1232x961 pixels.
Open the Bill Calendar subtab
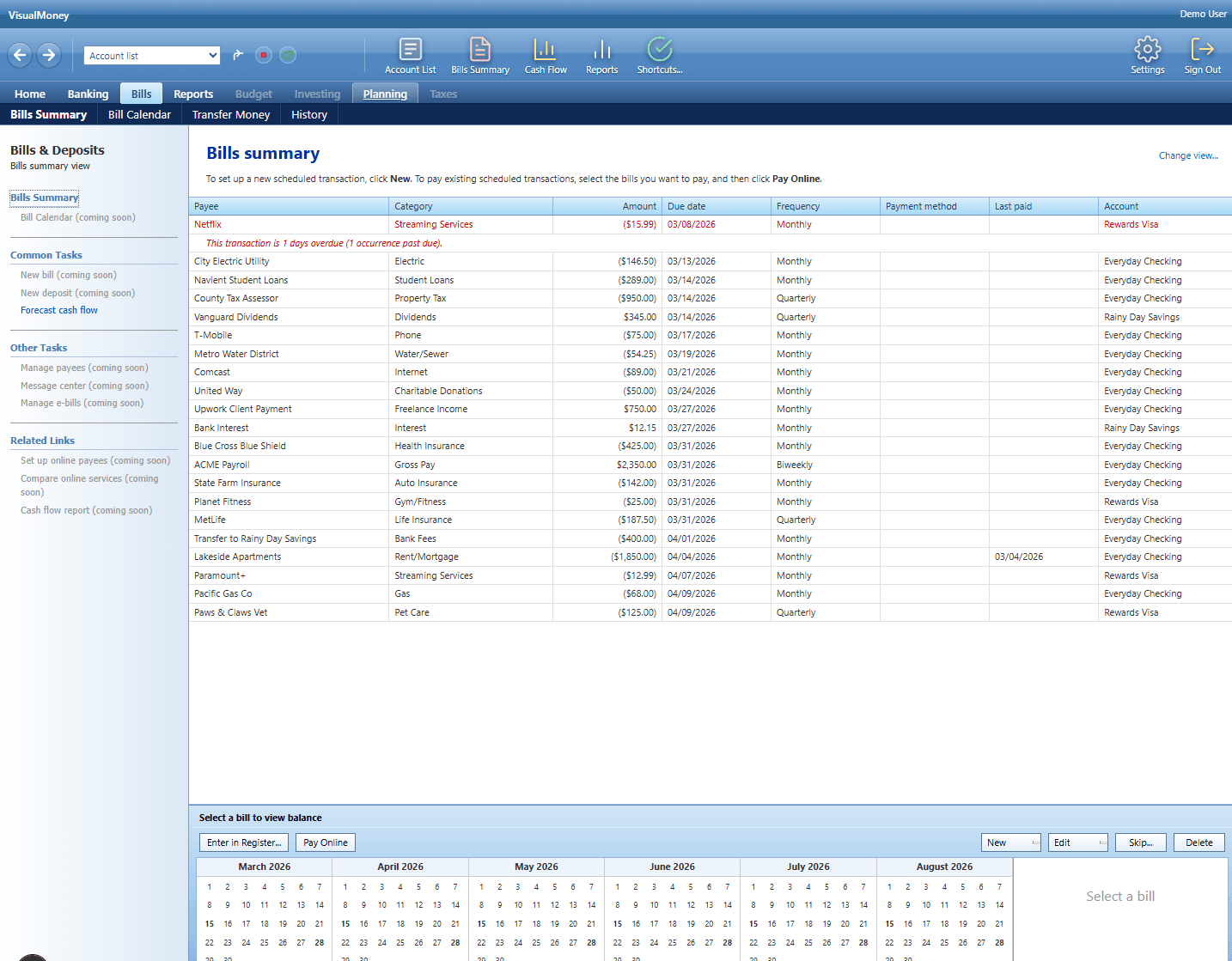tap(139, 115)
